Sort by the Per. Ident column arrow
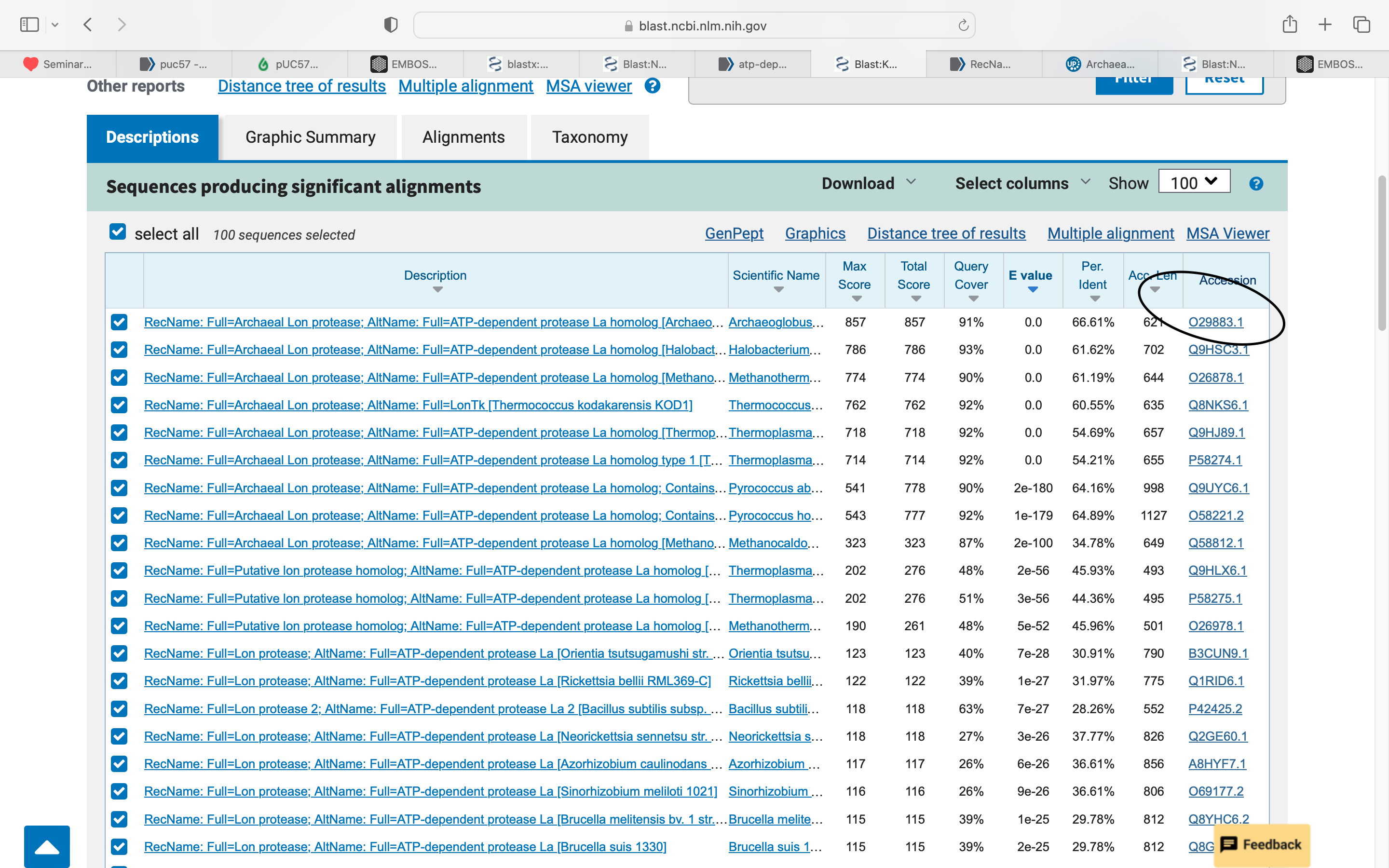 coord(1094,299)
